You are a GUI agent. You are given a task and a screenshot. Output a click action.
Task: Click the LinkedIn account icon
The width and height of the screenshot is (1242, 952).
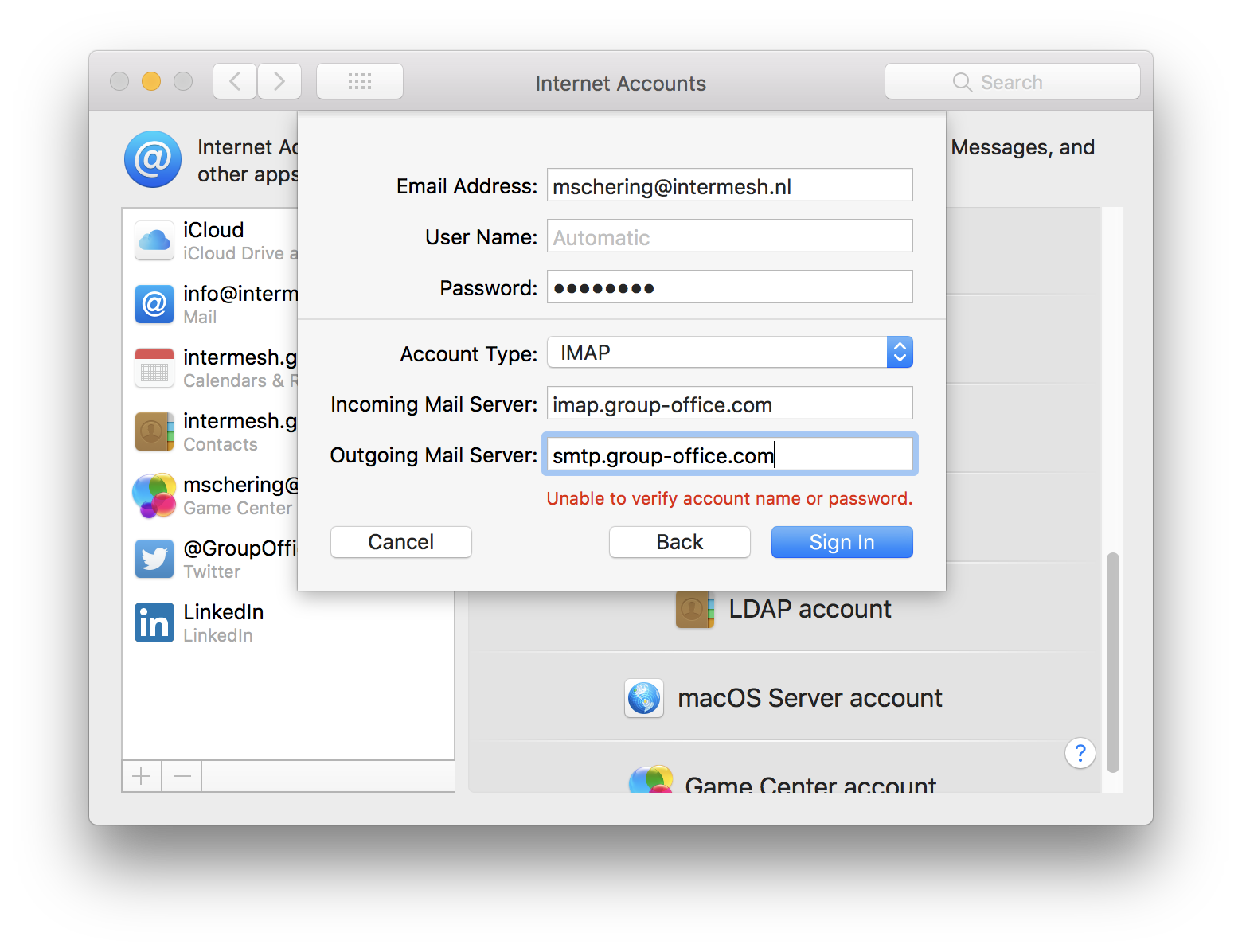[154, 622]
